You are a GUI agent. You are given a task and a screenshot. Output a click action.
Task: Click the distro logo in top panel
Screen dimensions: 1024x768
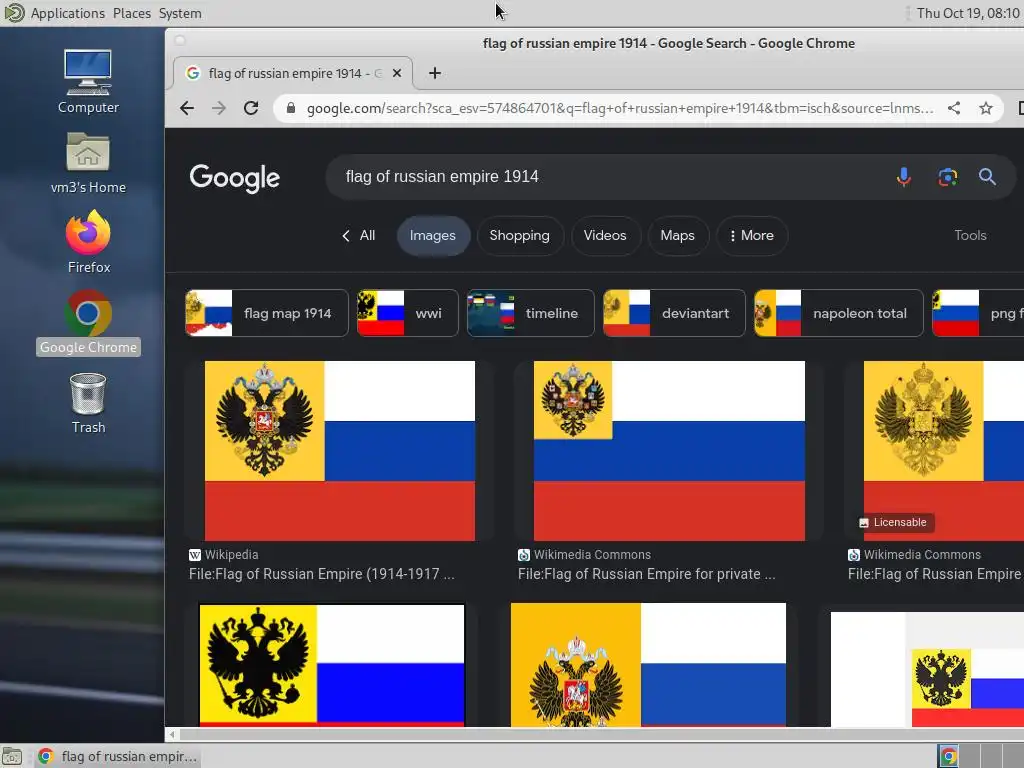(x=14, y=12)
